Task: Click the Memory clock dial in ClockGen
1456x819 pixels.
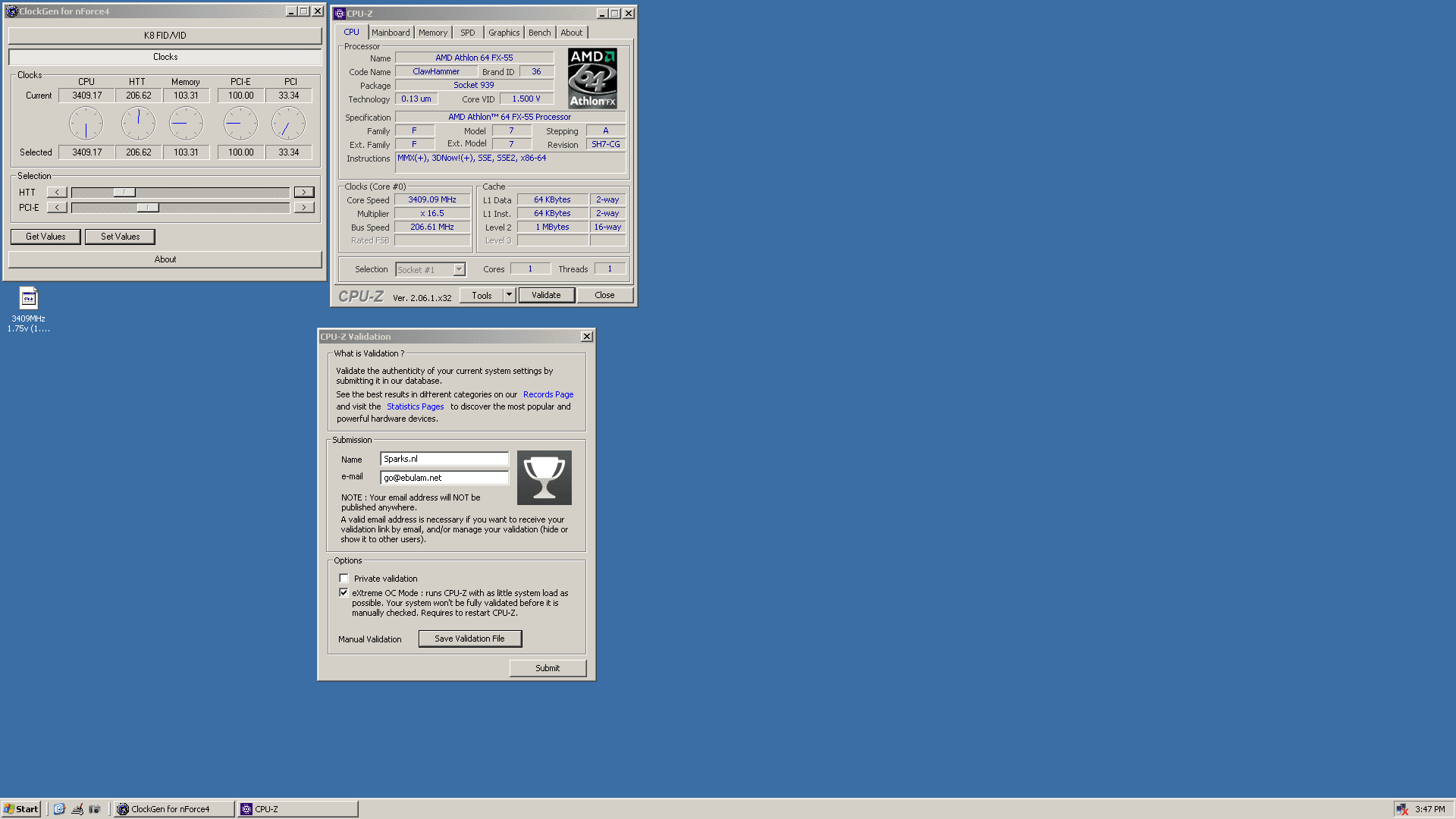Action: (186, 124)
